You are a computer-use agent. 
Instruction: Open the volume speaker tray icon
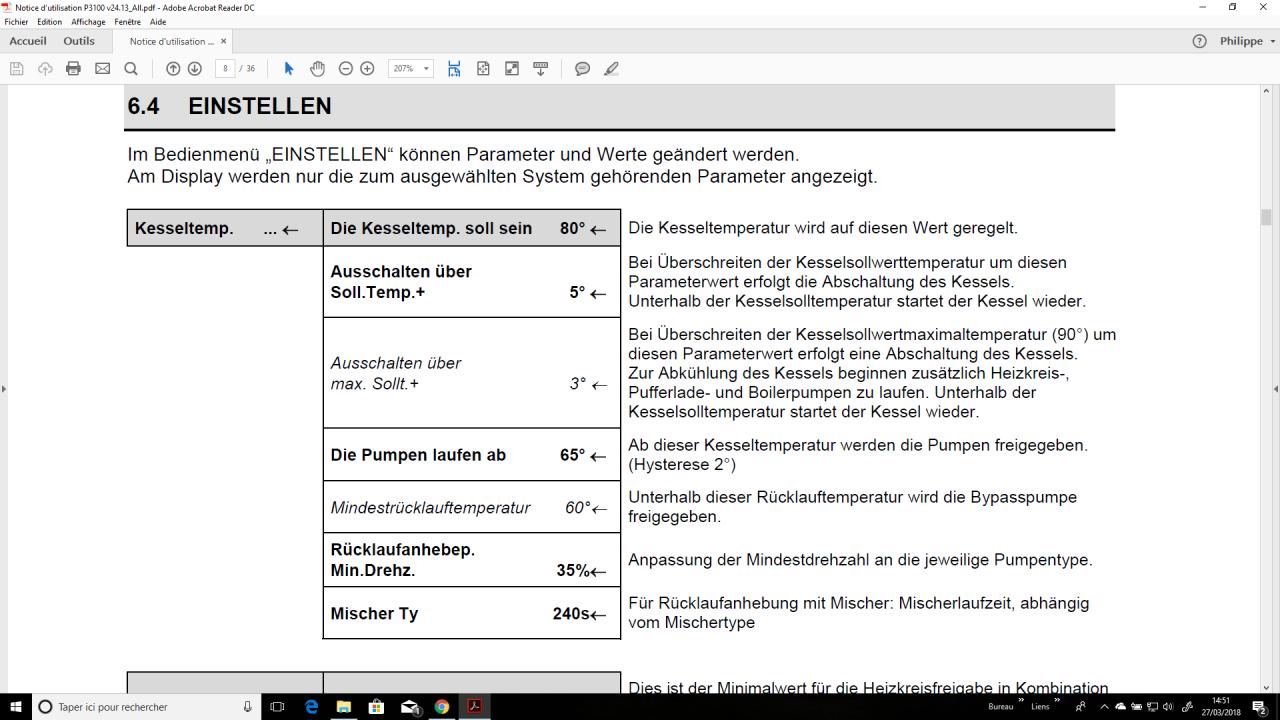[x=1168, y=707]
